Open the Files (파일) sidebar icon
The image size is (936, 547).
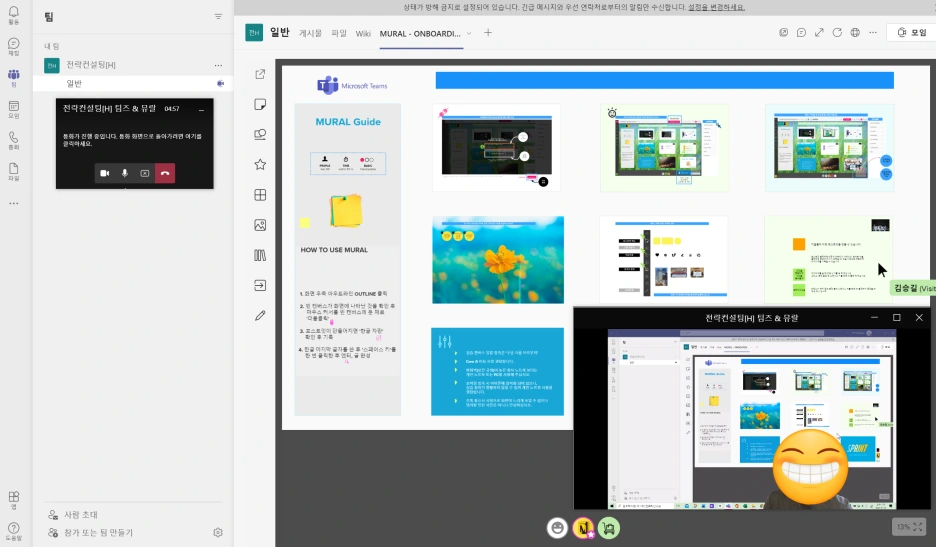(x=13, y=171)
